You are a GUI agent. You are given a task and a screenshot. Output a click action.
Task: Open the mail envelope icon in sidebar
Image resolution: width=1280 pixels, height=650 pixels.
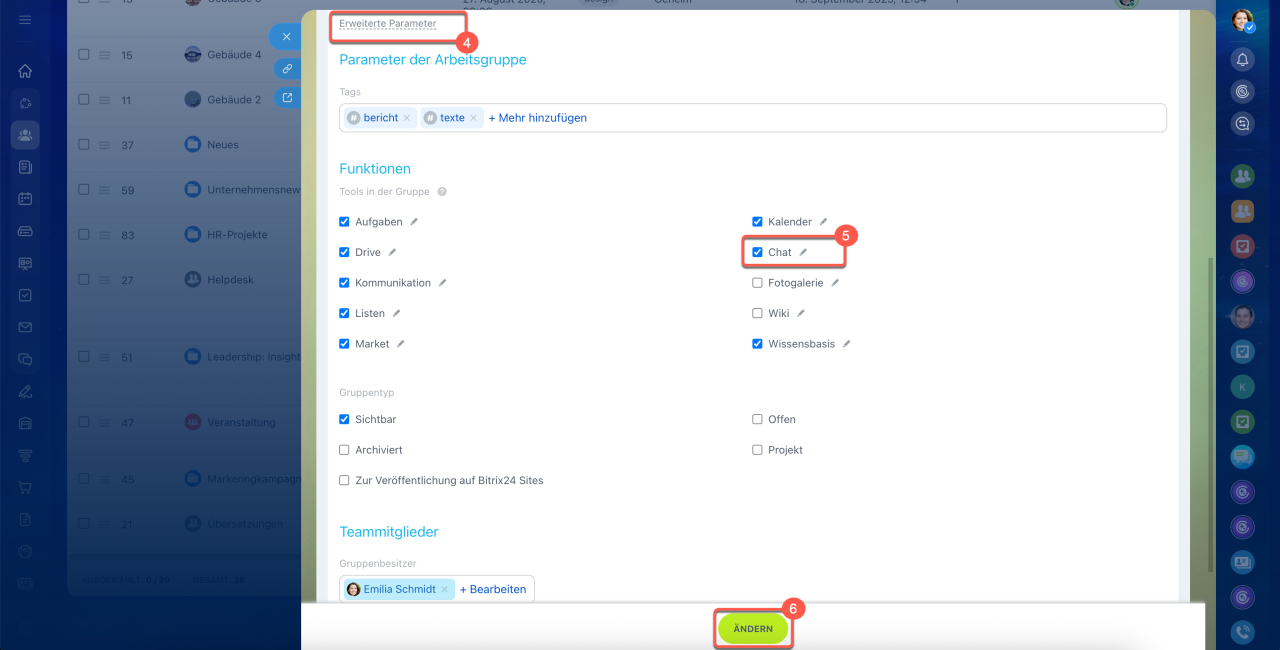[25, 327]
